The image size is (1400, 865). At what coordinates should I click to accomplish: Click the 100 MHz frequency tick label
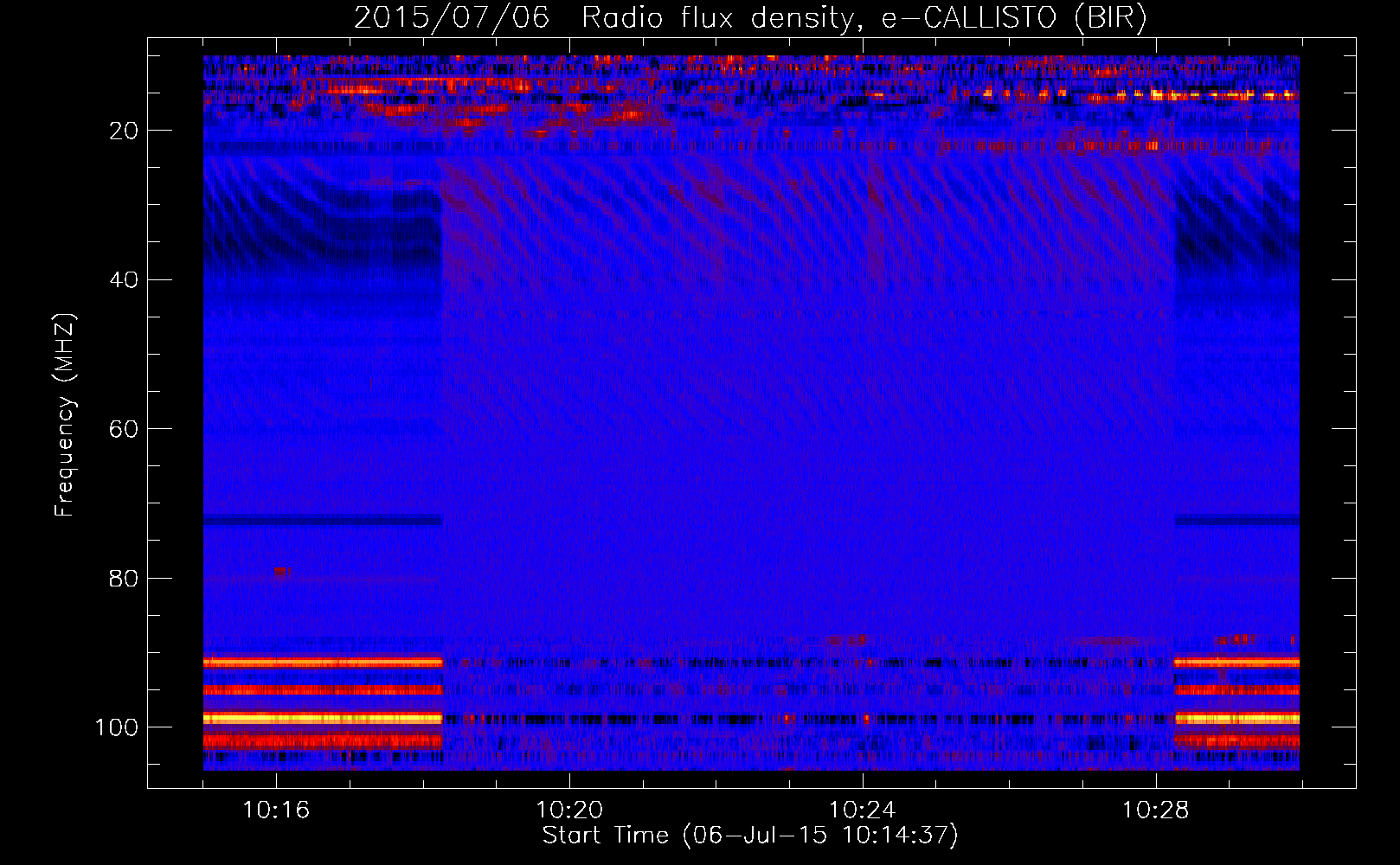point(117,727)
